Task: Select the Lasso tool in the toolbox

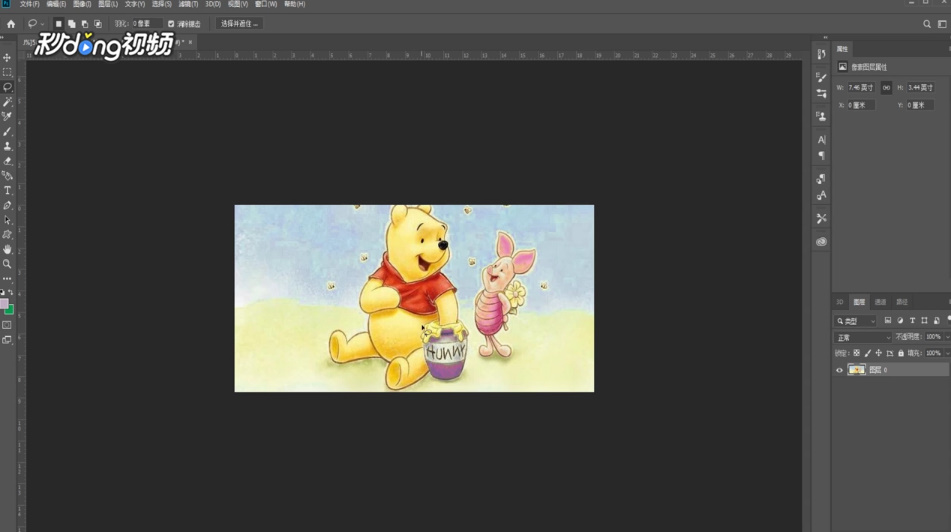Action: pos(7,87)
